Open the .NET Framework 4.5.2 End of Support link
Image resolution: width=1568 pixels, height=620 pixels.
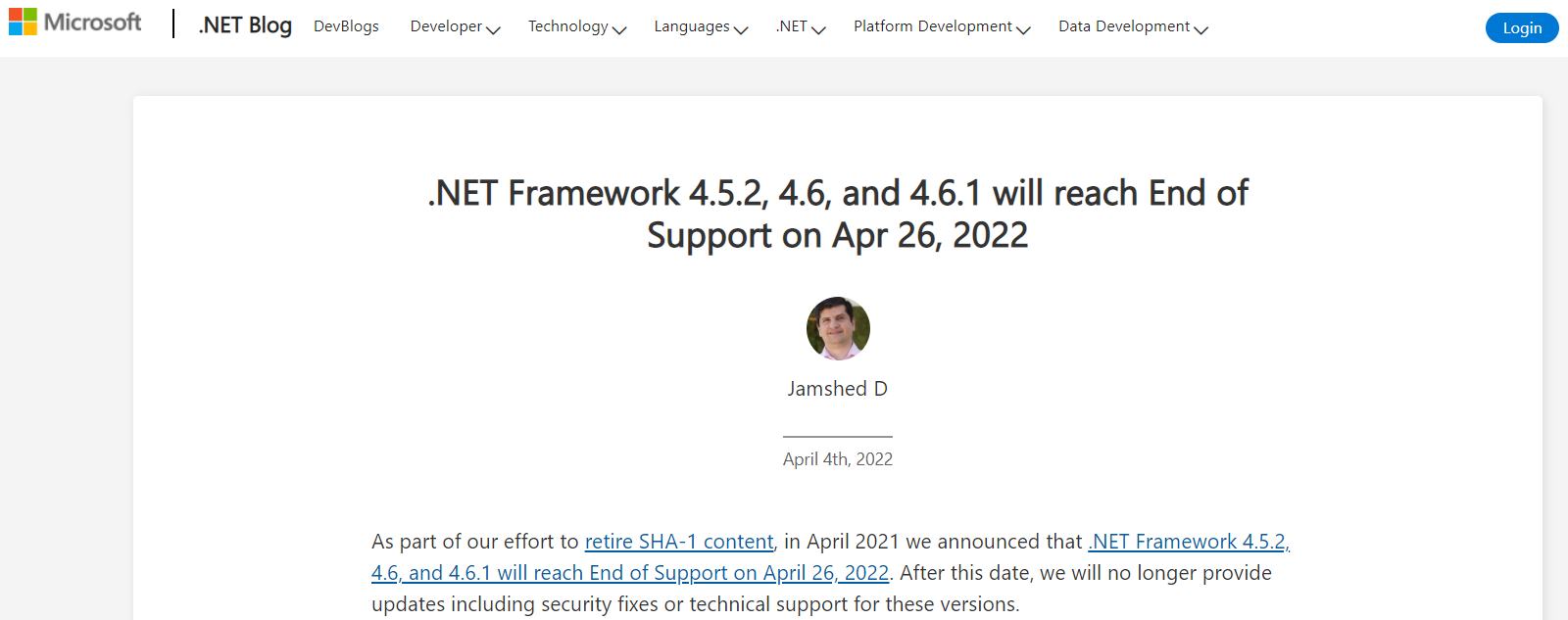830,557
